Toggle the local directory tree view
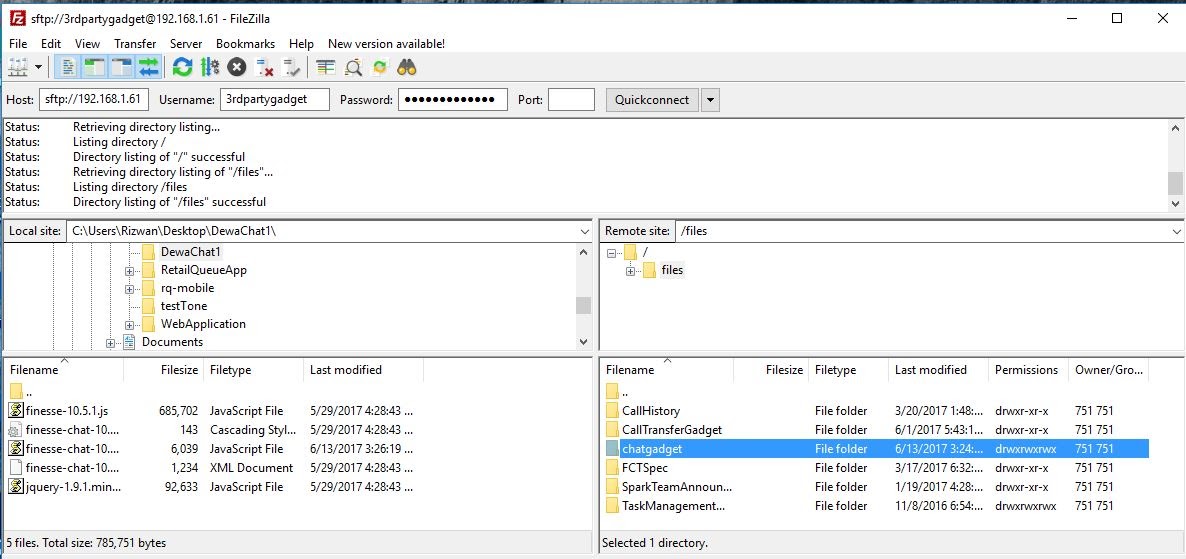This screenshot has width=1186, height=559. 95,67
